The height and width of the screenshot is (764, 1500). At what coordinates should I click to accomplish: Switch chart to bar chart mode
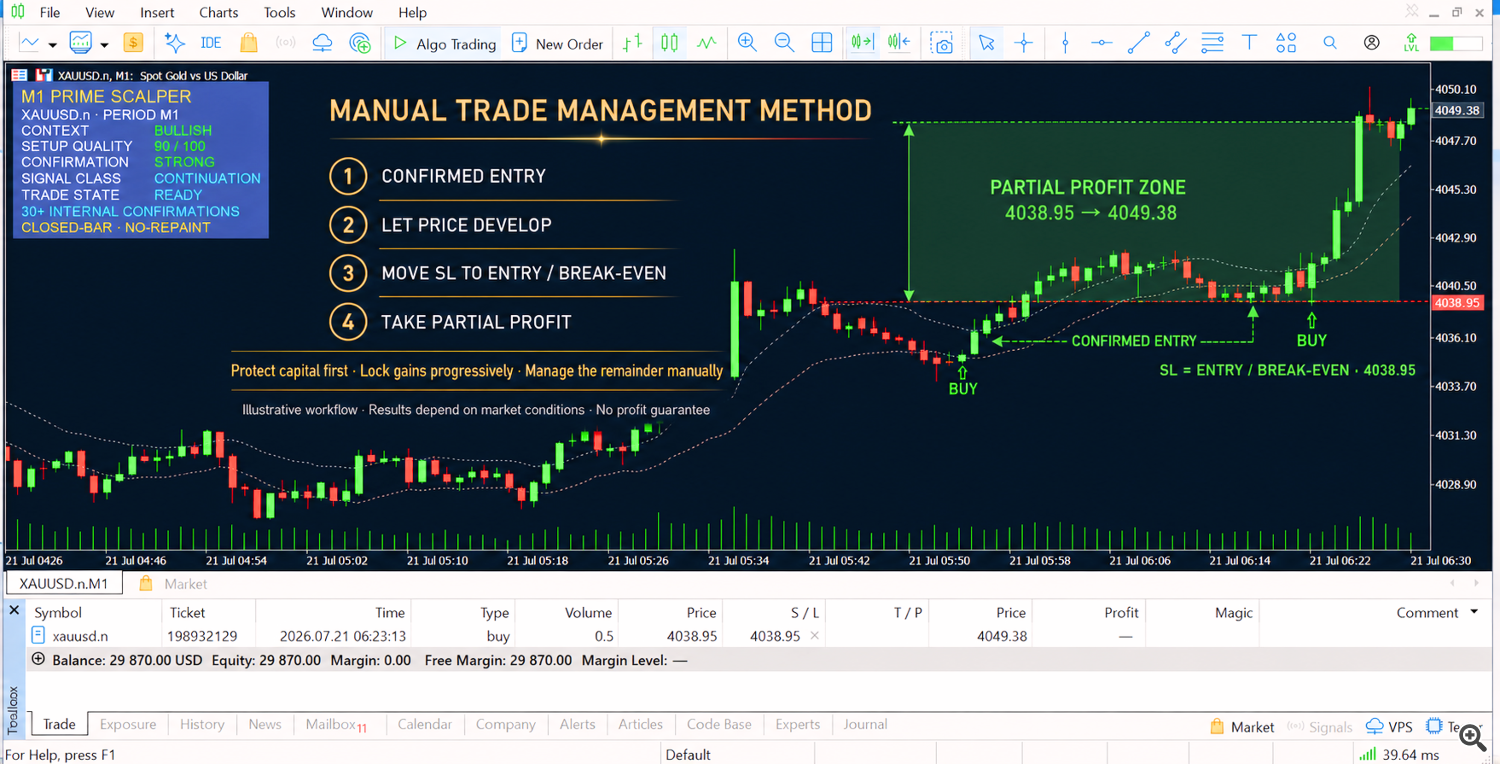tap(632, 43)
